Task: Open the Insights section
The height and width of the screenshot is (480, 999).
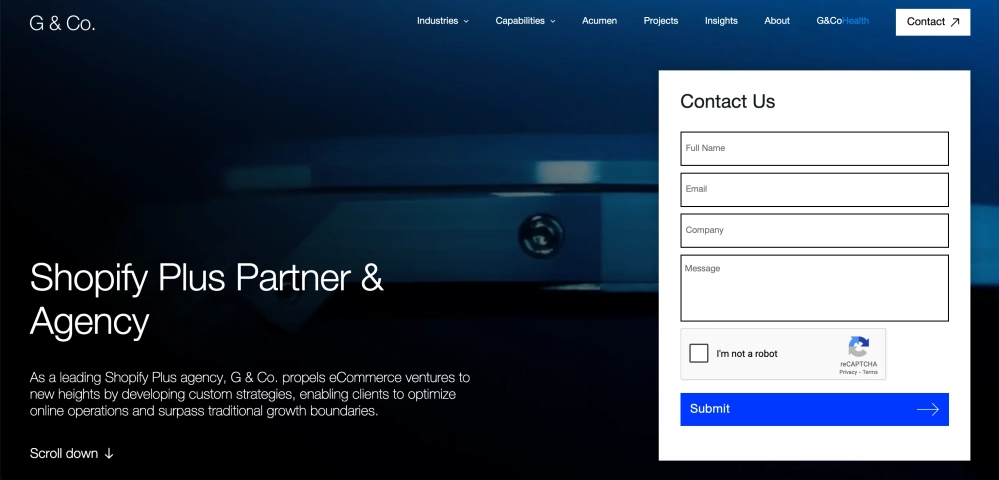Action: [721, 21]
